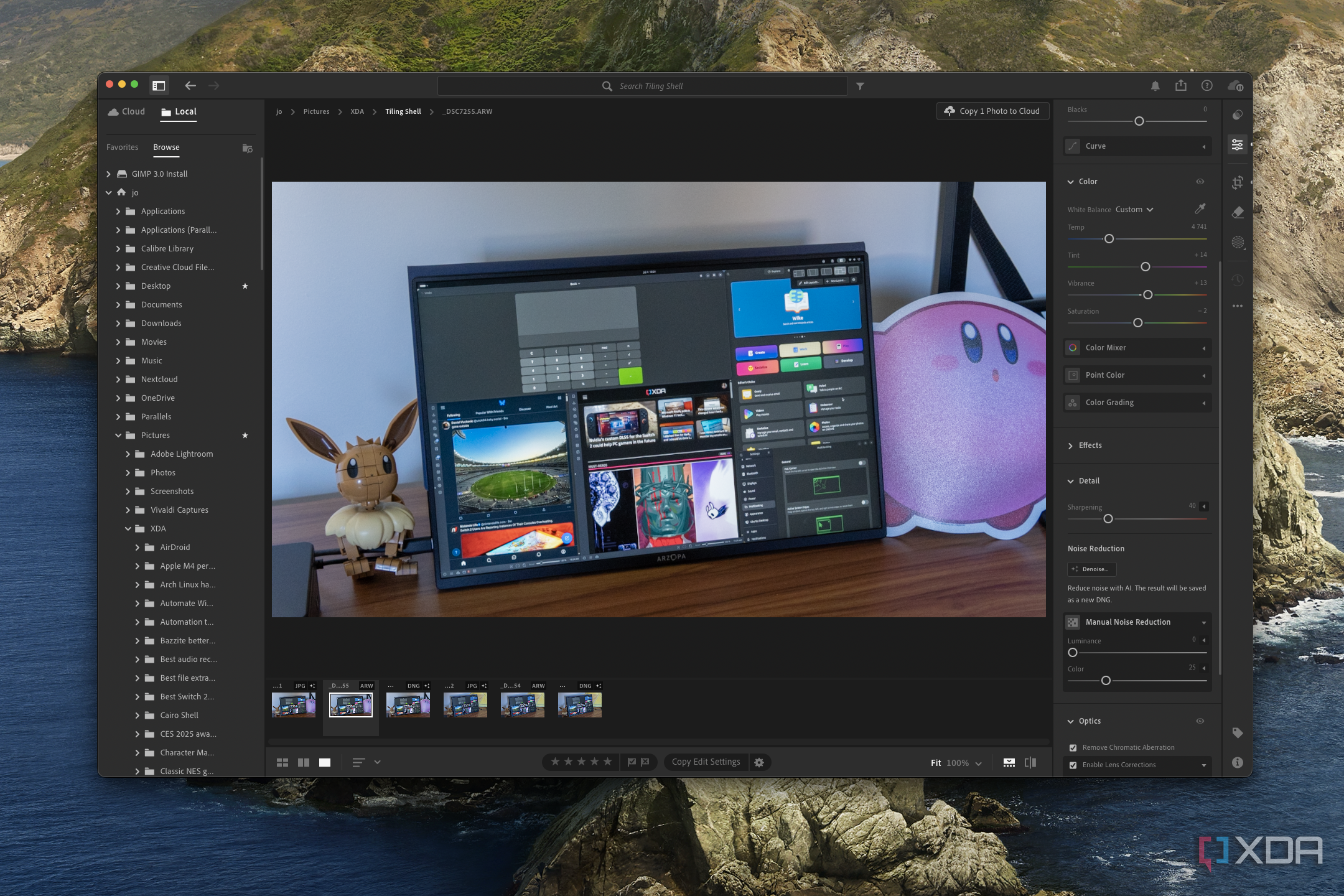Open the Info panel icon
1344x896 pixels.
coord(1237,762)
